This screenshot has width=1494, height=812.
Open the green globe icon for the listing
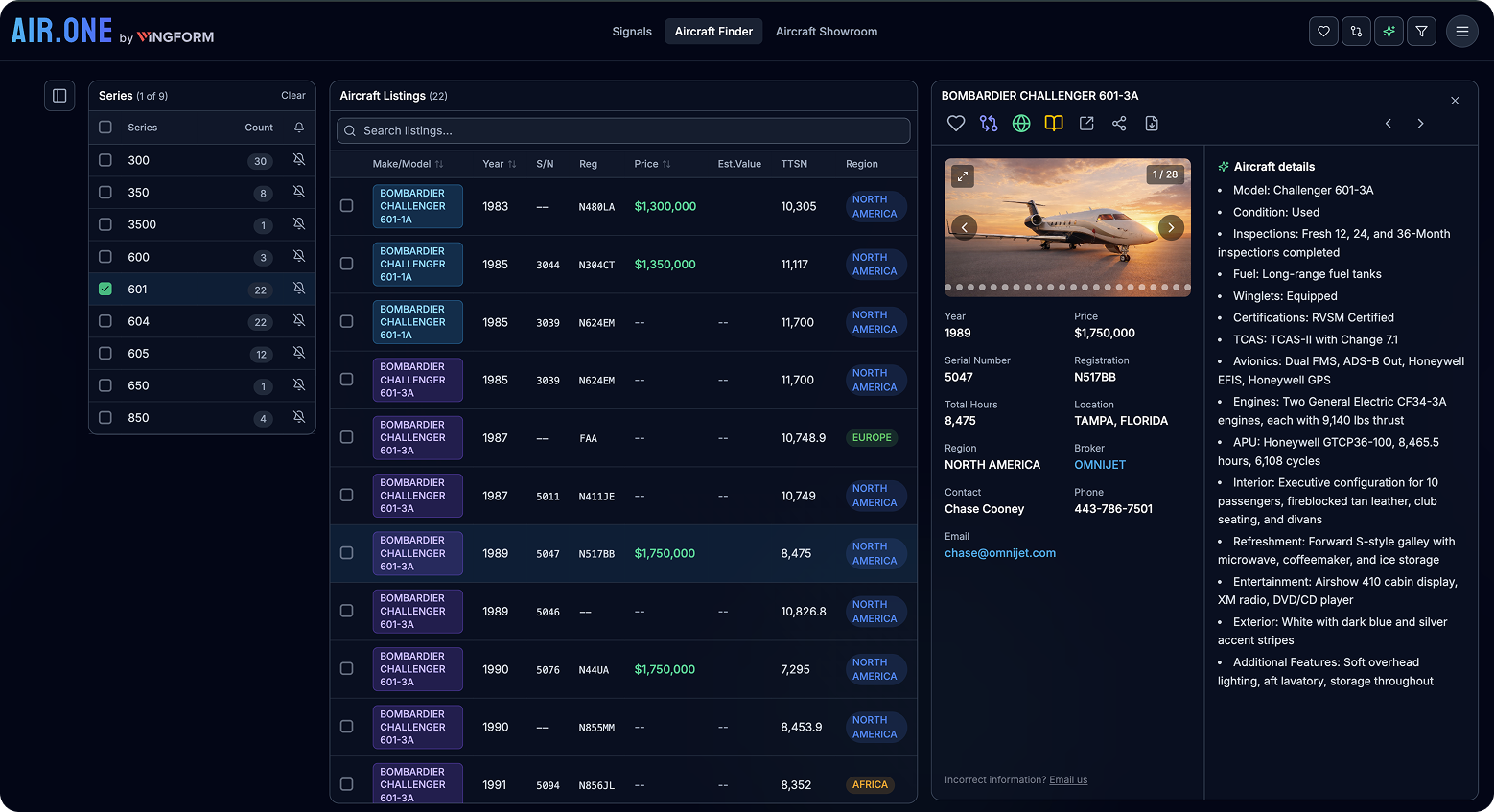click(x=1020, y=123)
